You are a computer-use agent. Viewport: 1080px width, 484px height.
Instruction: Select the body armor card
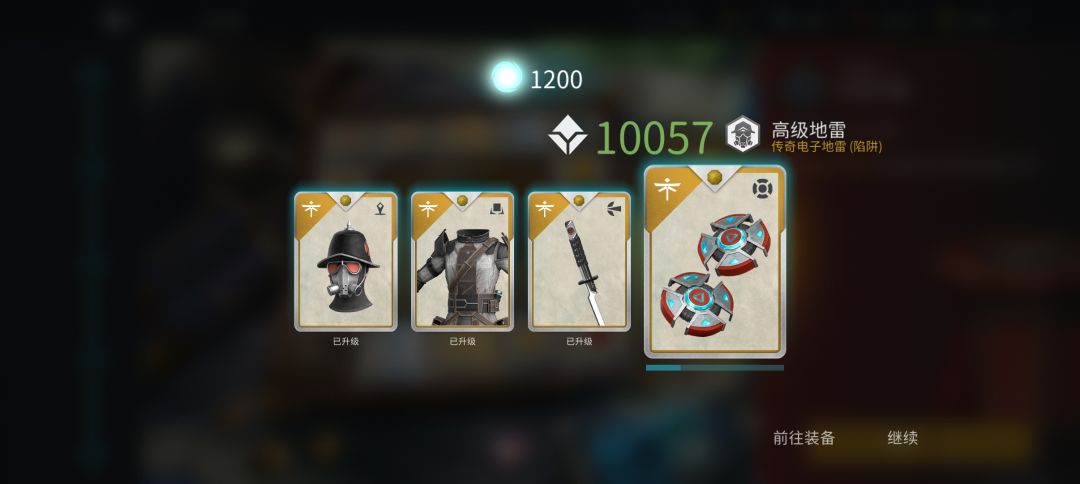(462, 261)
